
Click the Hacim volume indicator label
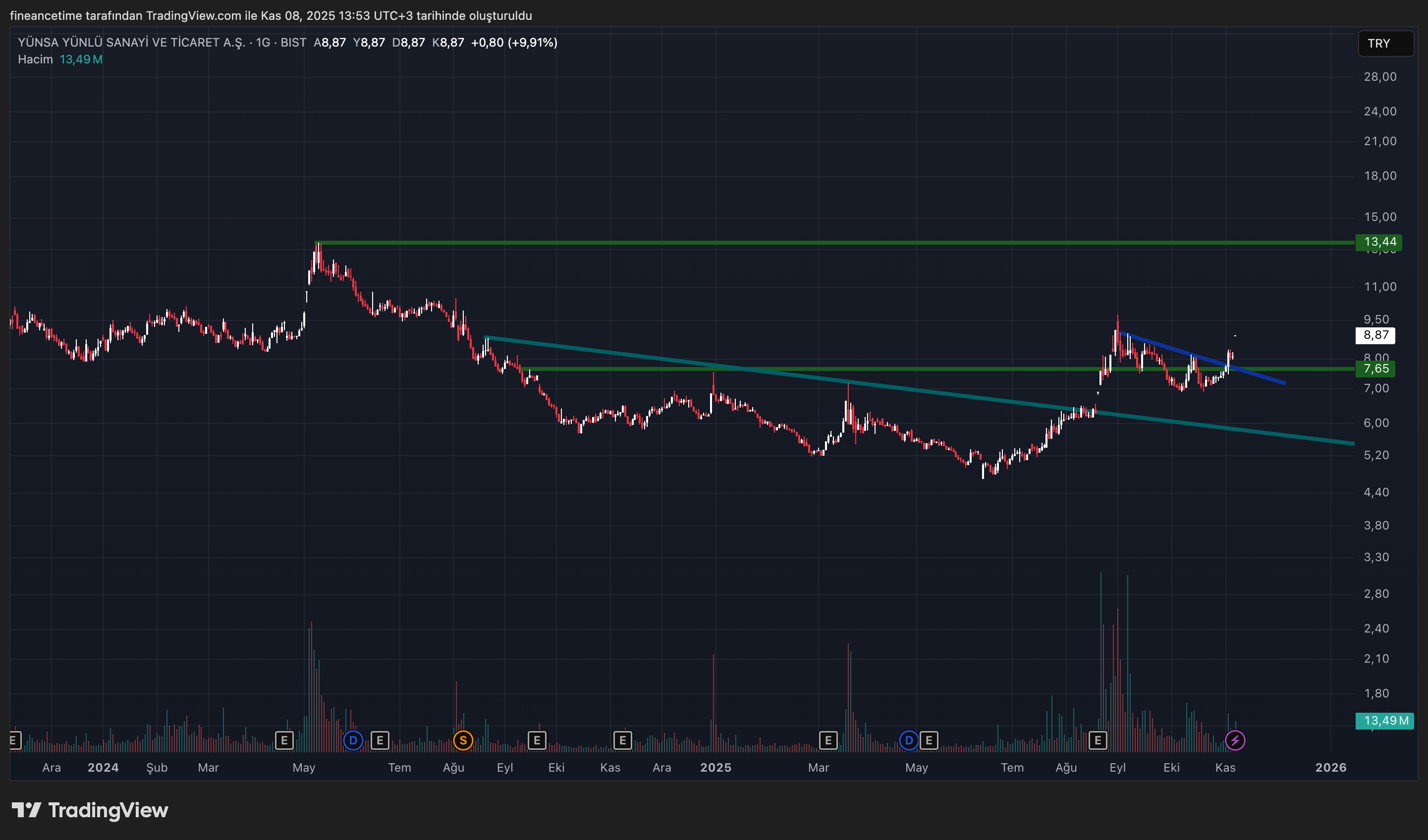coord(35,59)
